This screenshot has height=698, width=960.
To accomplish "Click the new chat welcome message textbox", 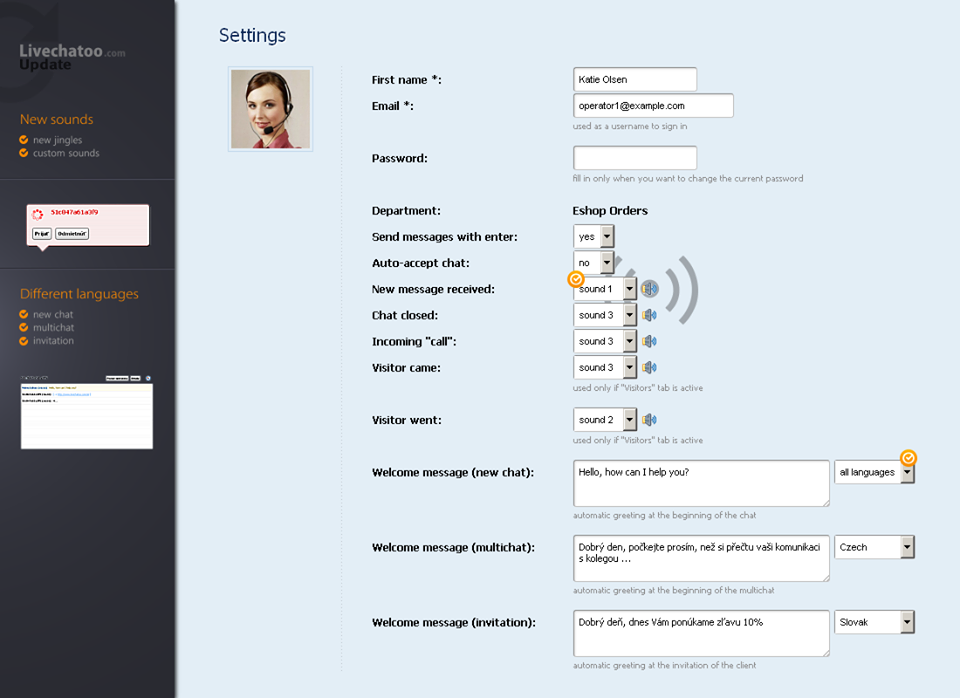I will pyautogui.click(x=701, y=483).
